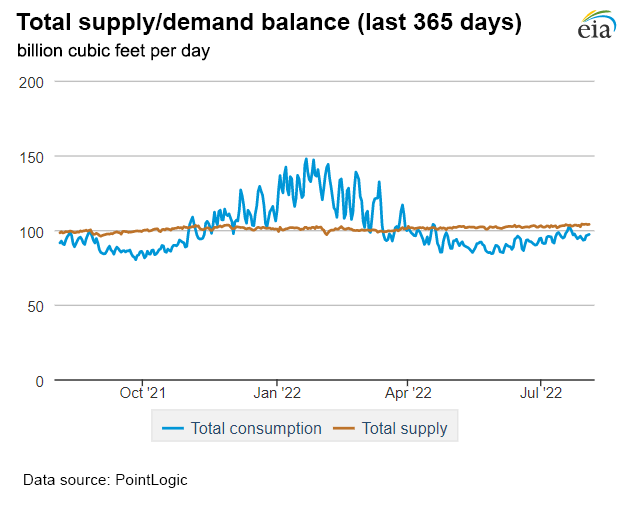Click the Apr '22 x-axis label
The width and height of the screenshot is (626, 530).
pyautogui.click(x=408, y=393)
